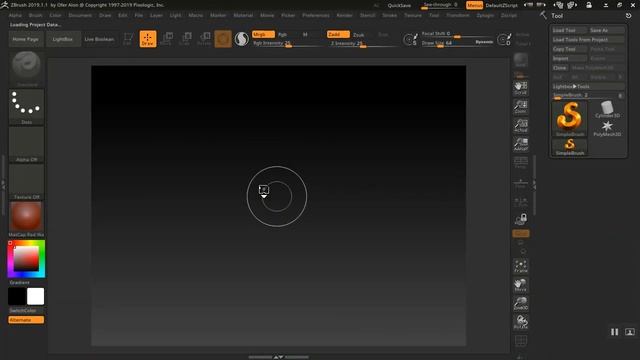
Task: Click the Edit mode icon
Action: coord(128,39)
